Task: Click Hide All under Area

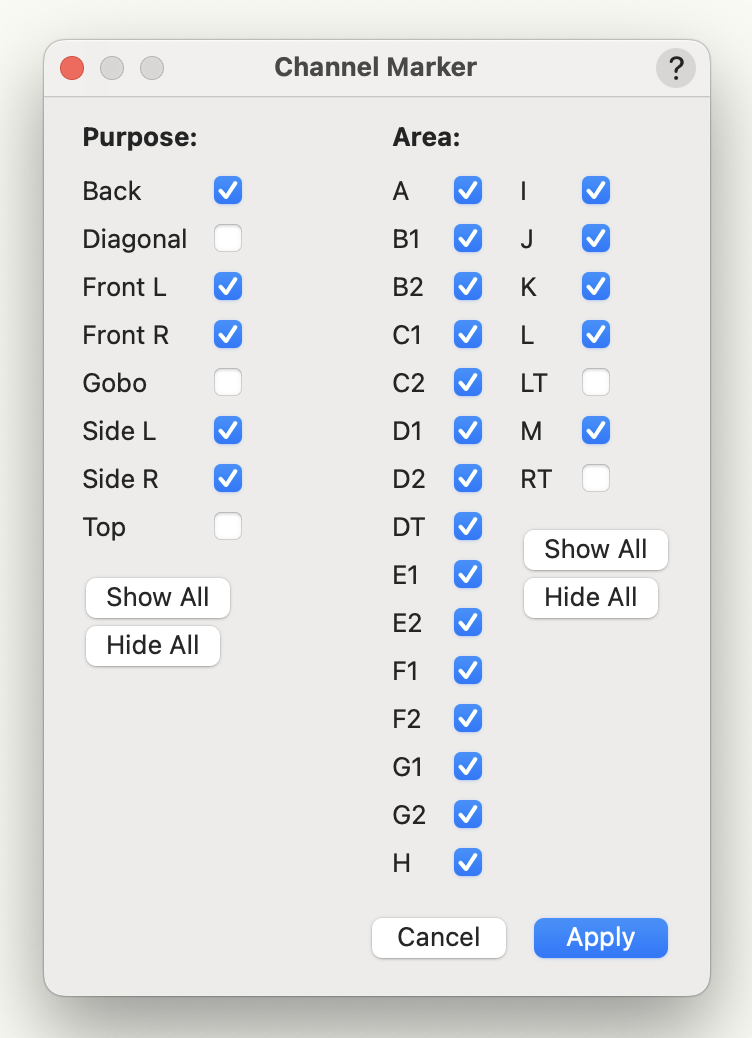Action: [x=590, y=597]
